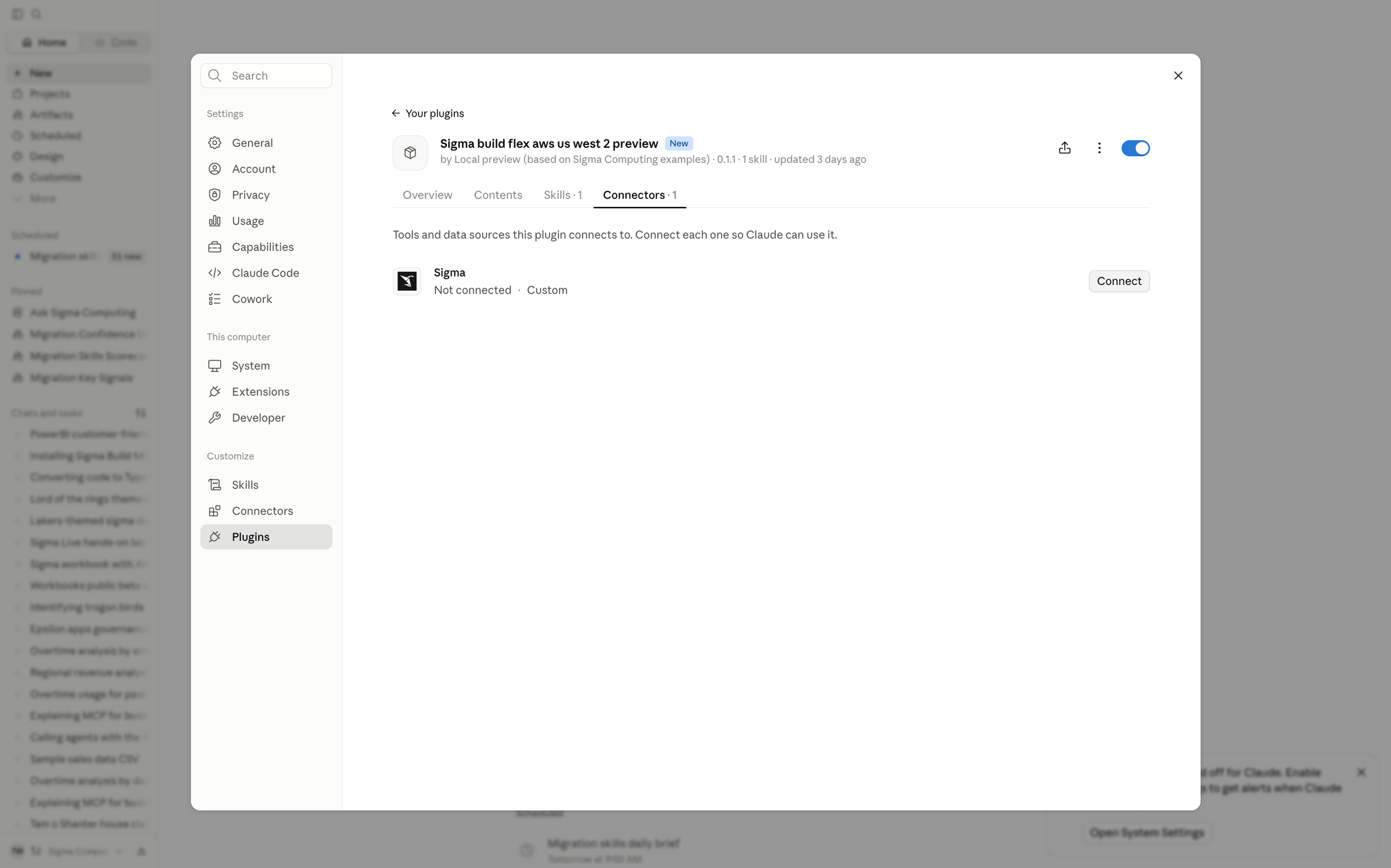Toggle the Sigma build flex plugin off
The height and width of the screenshot is (868, 1391).
coord(1135,148)
